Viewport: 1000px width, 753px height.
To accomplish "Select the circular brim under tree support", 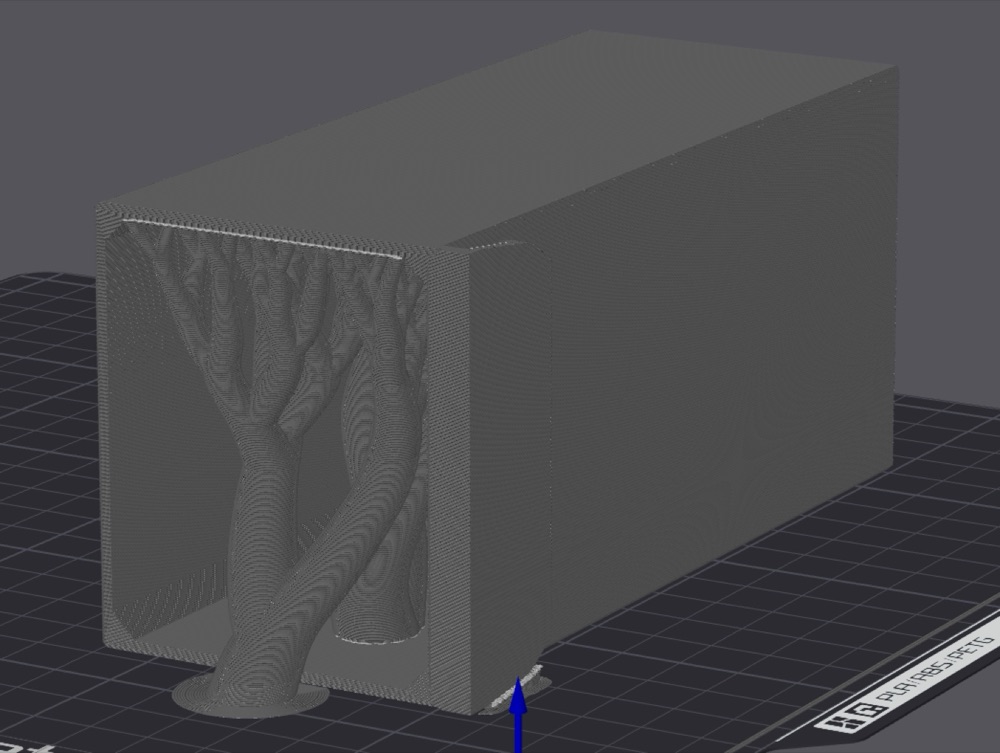I will pos(251,694).
